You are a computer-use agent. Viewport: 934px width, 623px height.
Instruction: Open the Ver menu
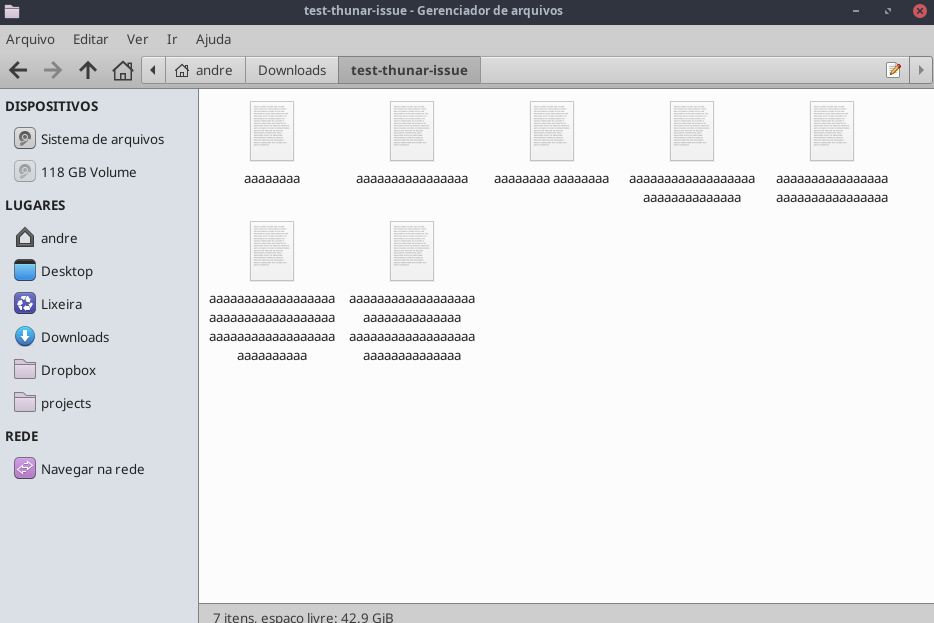137,39
